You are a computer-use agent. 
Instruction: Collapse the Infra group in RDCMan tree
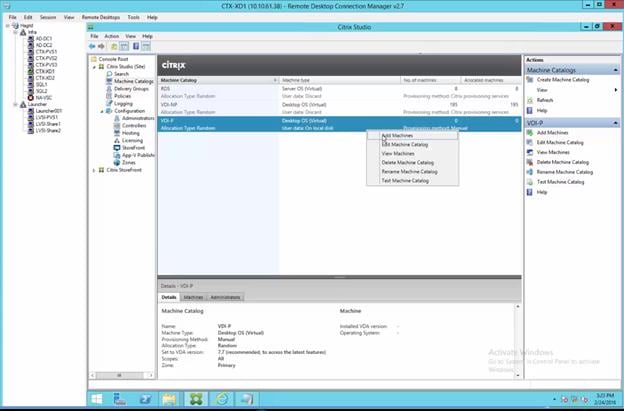pos(15,32)
